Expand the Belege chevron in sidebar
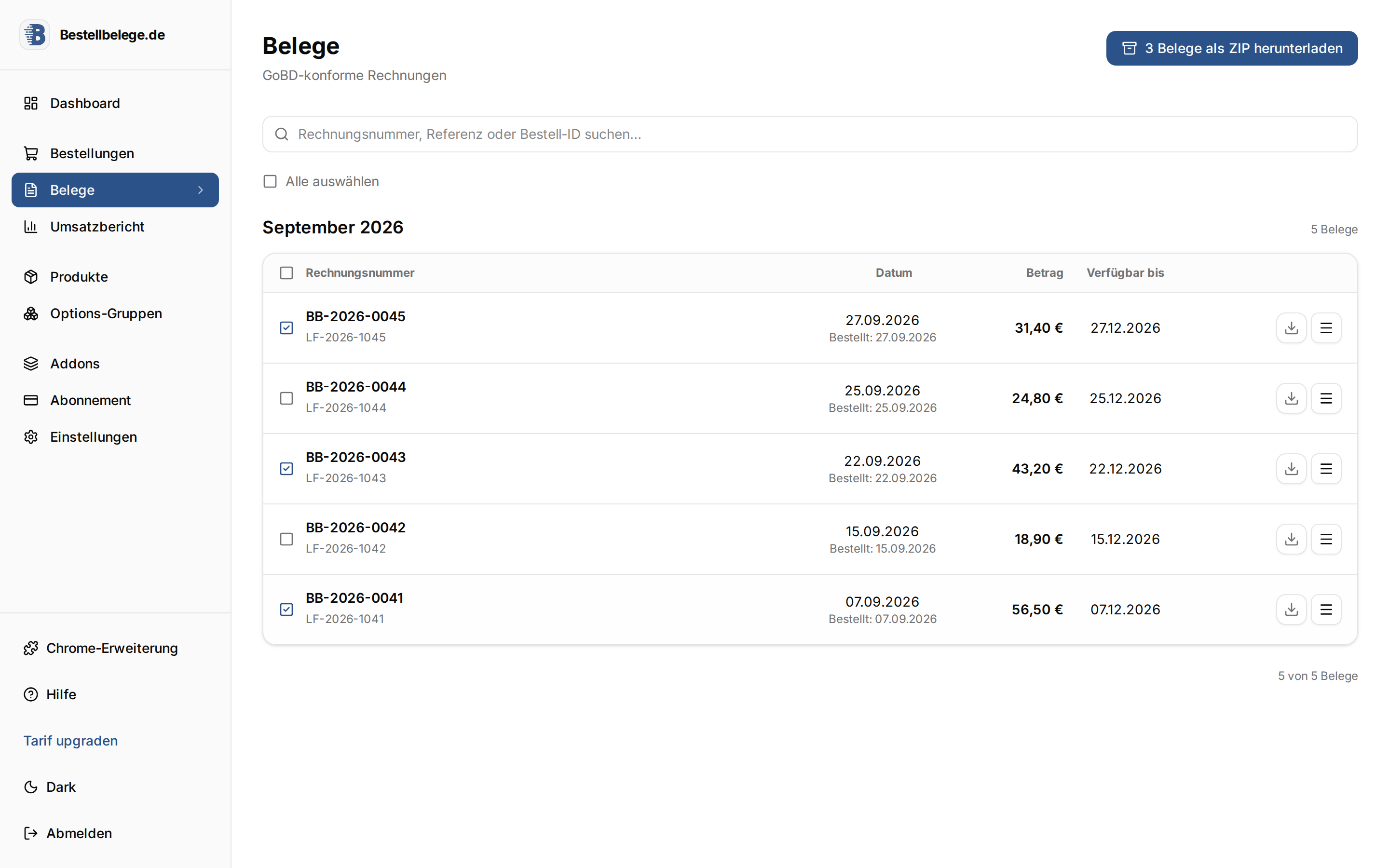The height and width of the screenshot is (868, 1389). click(200, 190)
